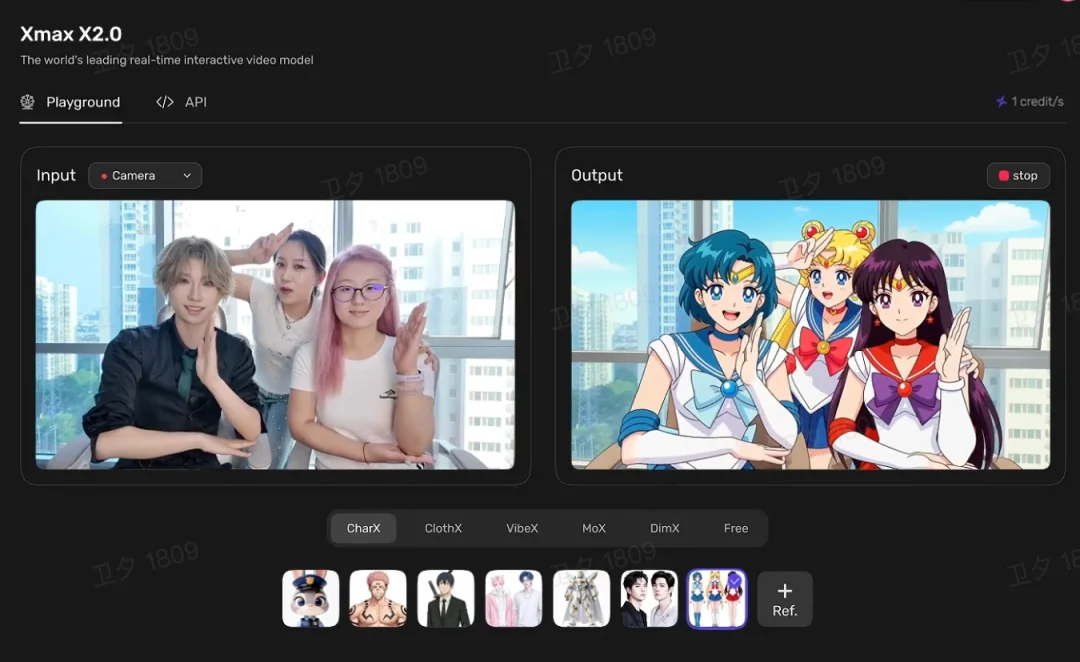This screenshot has height=662, width=1080.
Task: Click the 1 credit/s label
Action: pos(1037,101)
